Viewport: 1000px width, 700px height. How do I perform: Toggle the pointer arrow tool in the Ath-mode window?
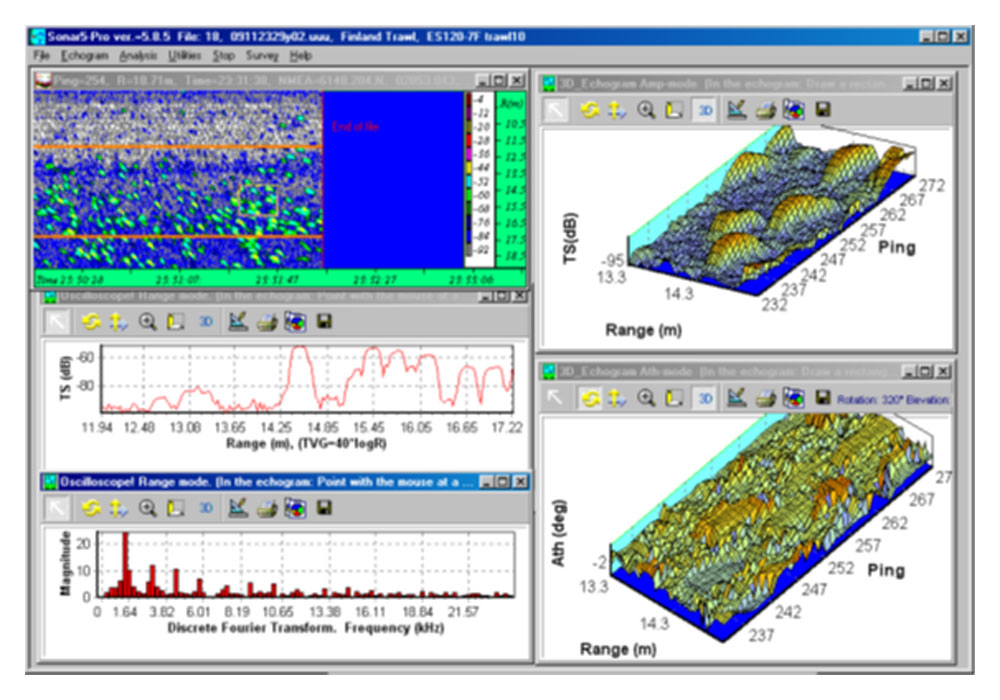(556, 398)
